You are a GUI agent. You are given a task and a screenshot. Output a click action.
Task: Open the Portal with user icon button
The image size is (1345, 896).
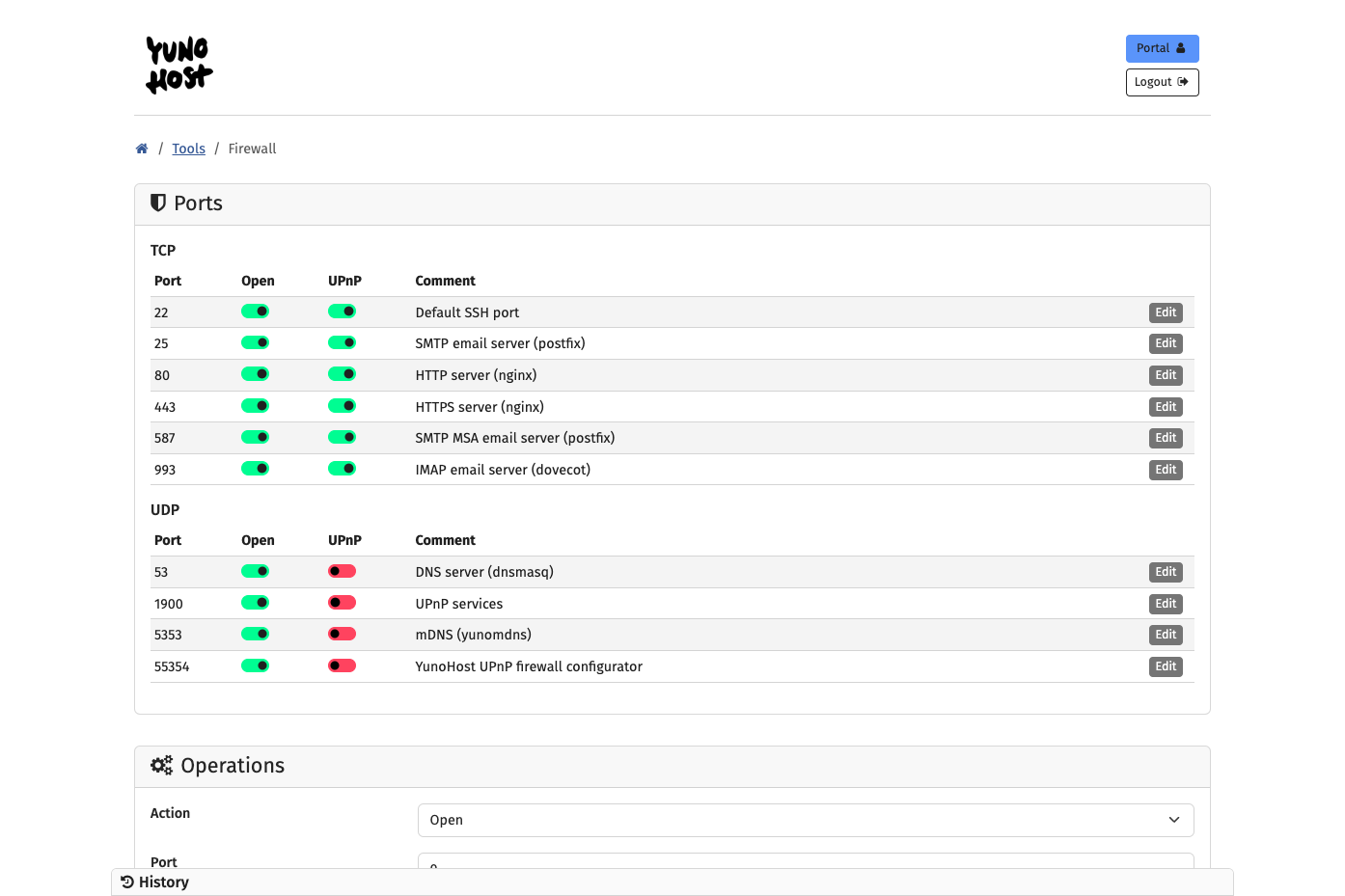(1162, 48)
